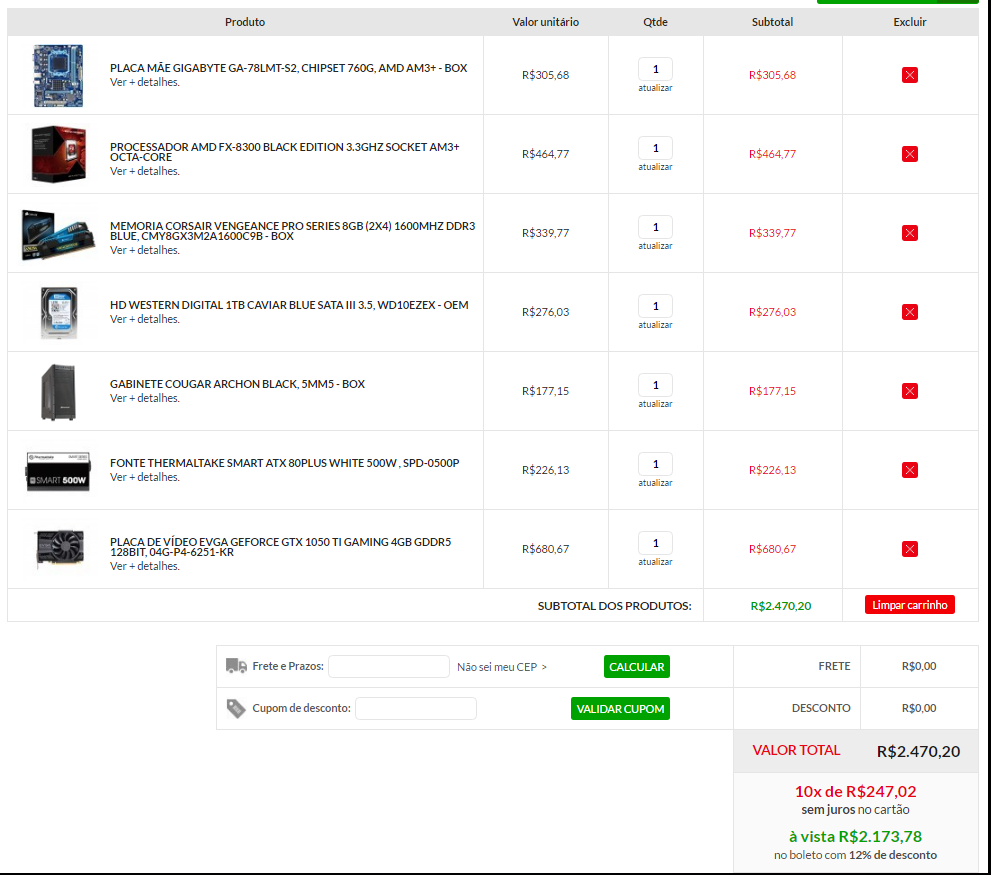Open the Gigabyte motherboard product image
Image resolution: width=991 pixels, height=875 pixels.
coord(58,75)
